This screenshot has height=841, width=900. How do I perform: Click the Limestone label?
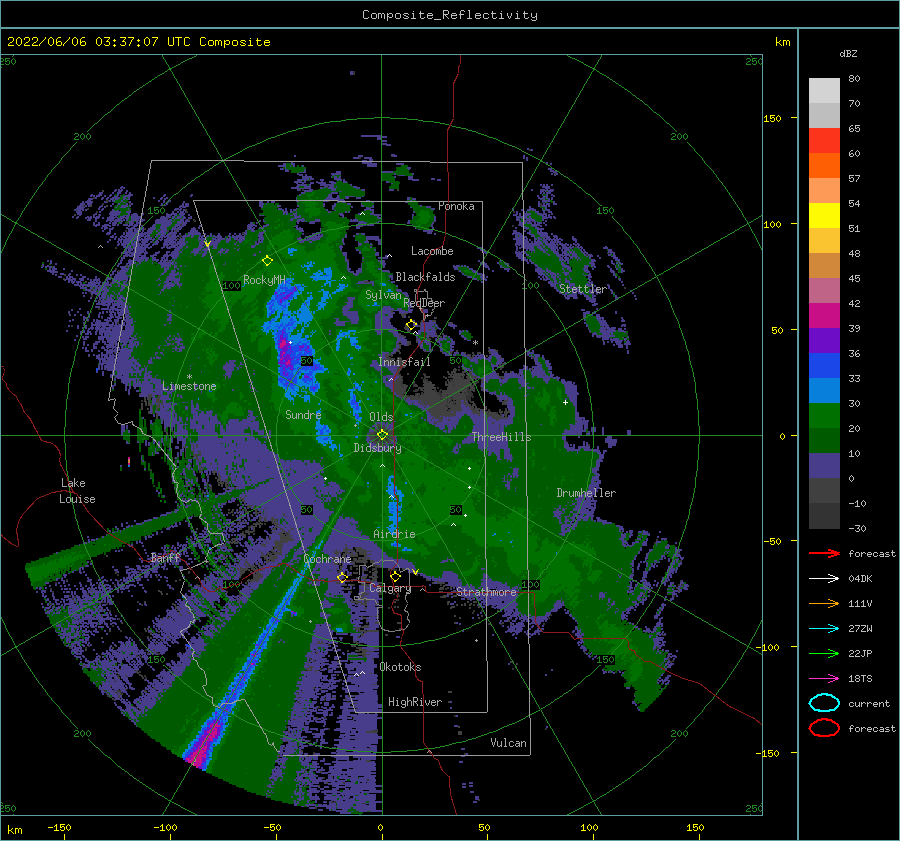point(189,386)
